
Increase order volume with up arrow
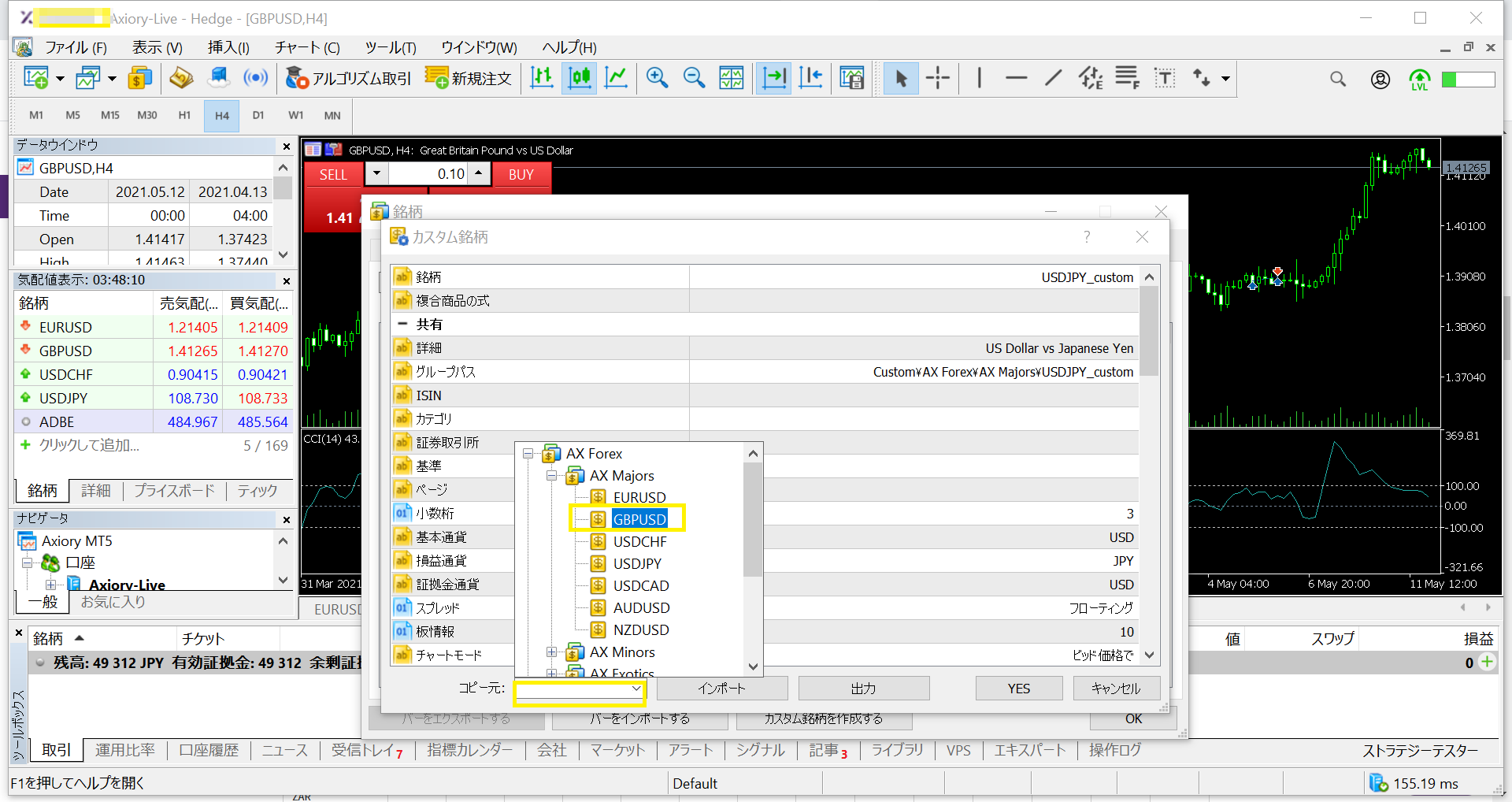(479, 173)
